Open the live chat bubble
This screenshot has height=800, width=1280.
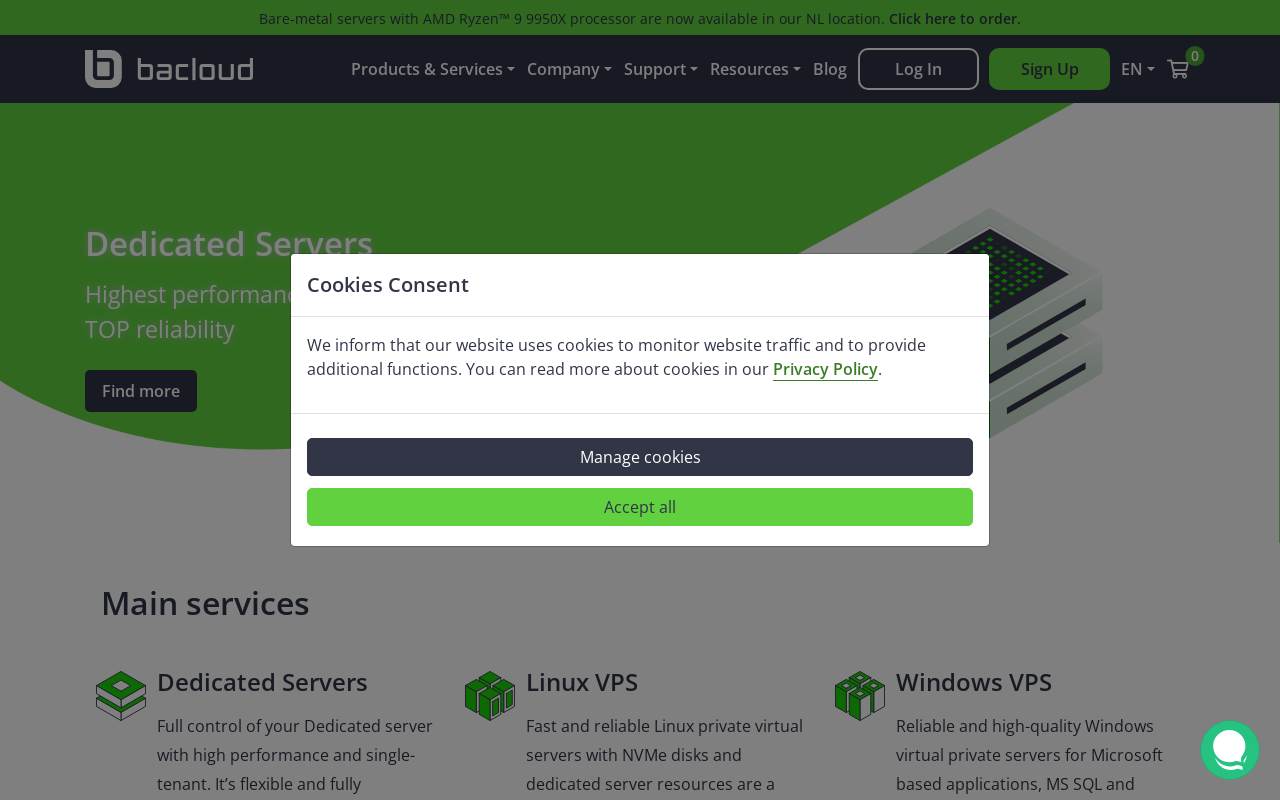1230,750
